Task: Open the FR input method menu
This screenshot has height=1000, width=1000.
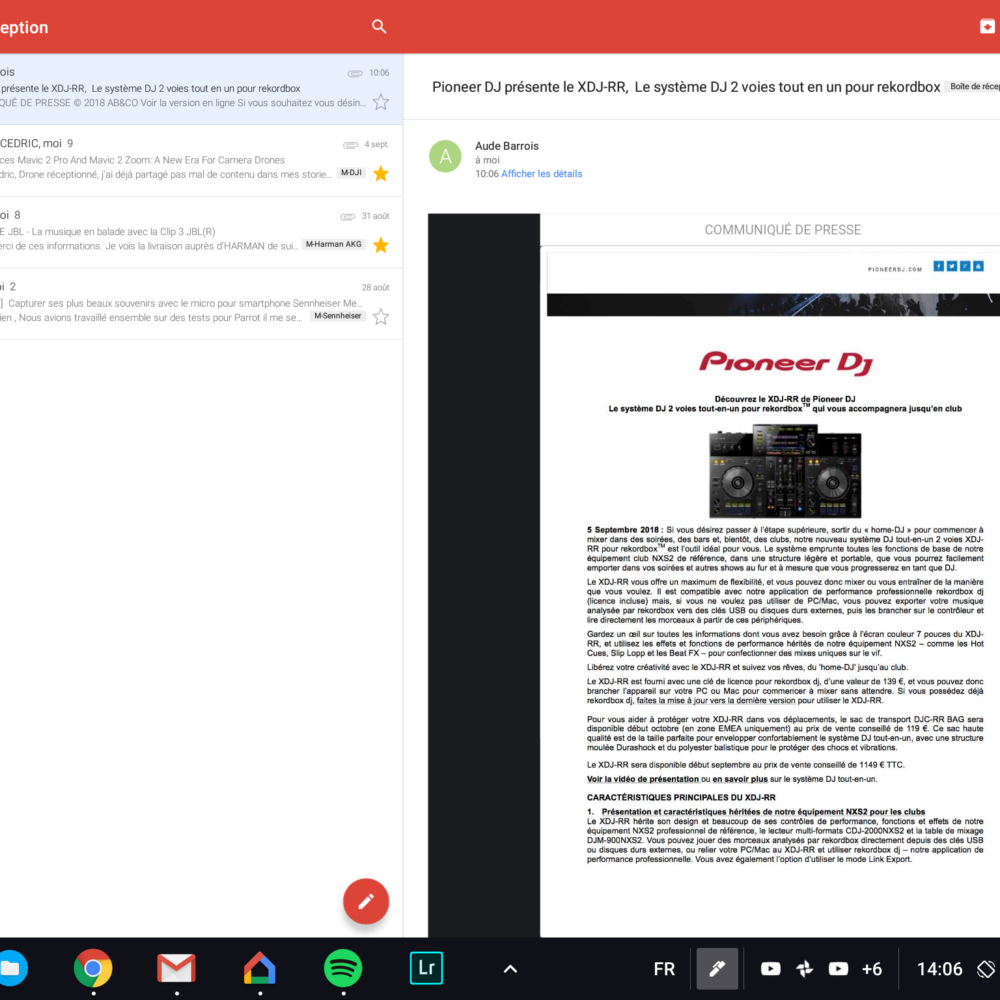Action: 664,969
